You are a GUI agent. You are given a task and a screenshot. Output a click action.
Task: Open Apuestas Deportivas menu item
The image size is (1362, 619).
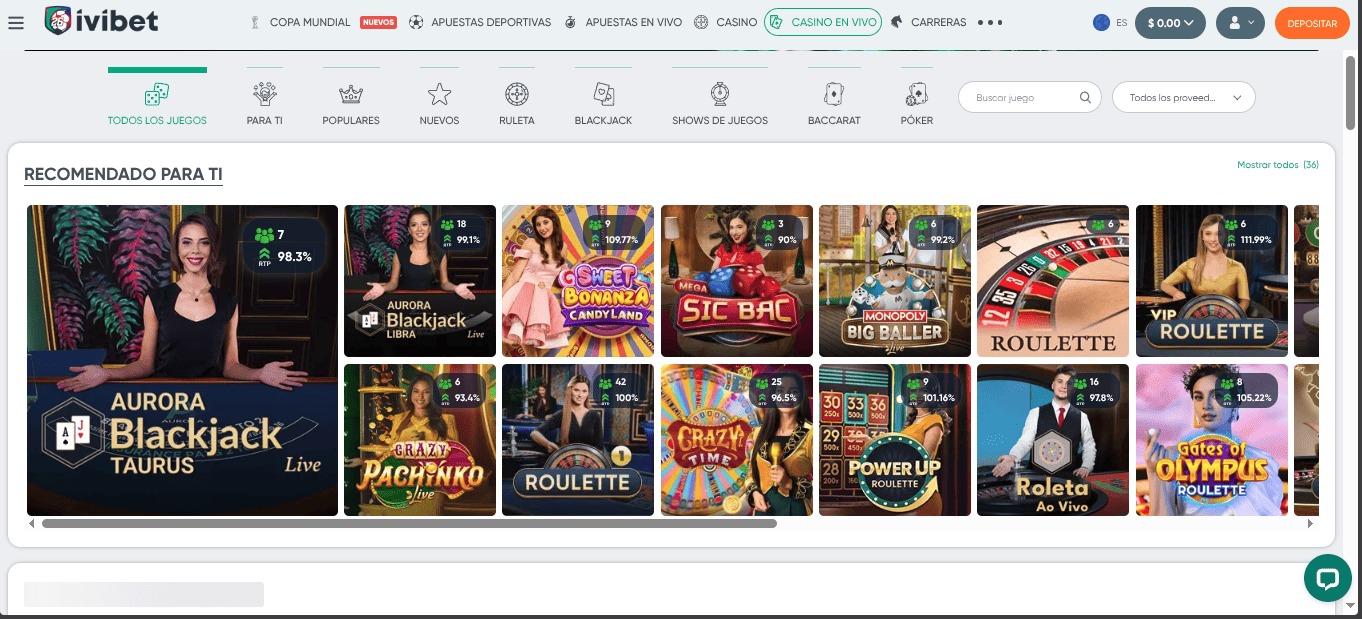[x=490, y=22]
